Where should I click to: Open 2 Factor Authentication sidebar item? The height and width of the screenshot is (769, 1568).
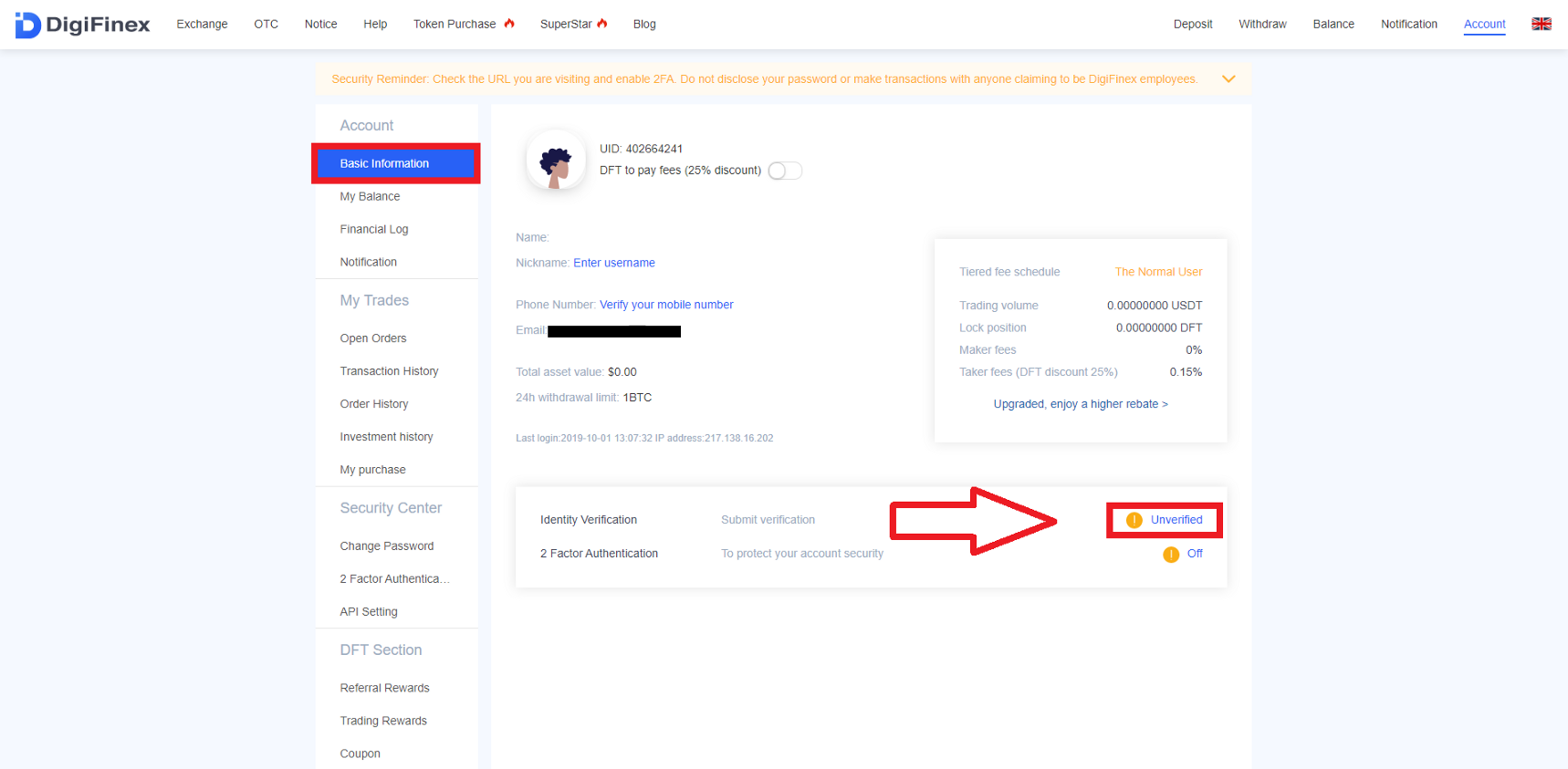394,579
